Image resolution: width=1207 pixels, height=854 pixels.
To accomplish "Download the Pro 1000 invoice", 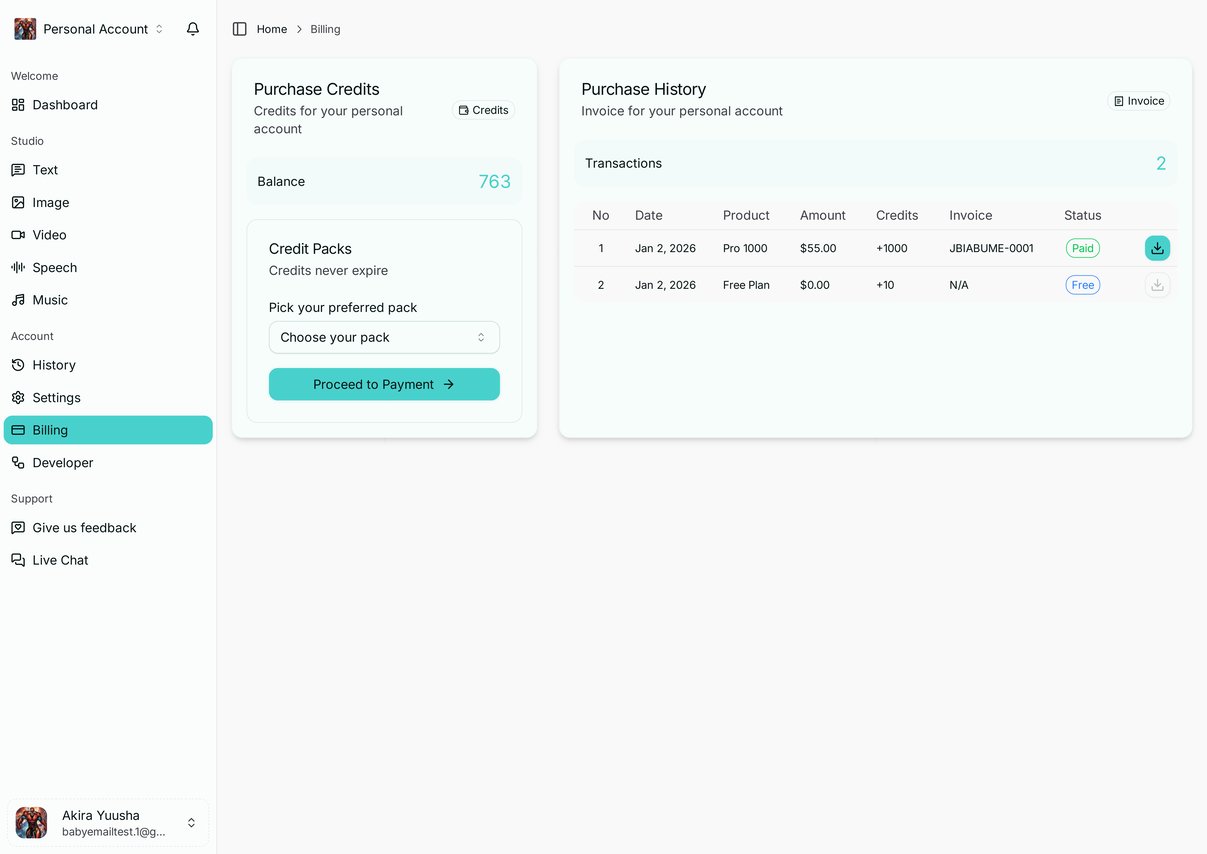I will point(1157,248).
